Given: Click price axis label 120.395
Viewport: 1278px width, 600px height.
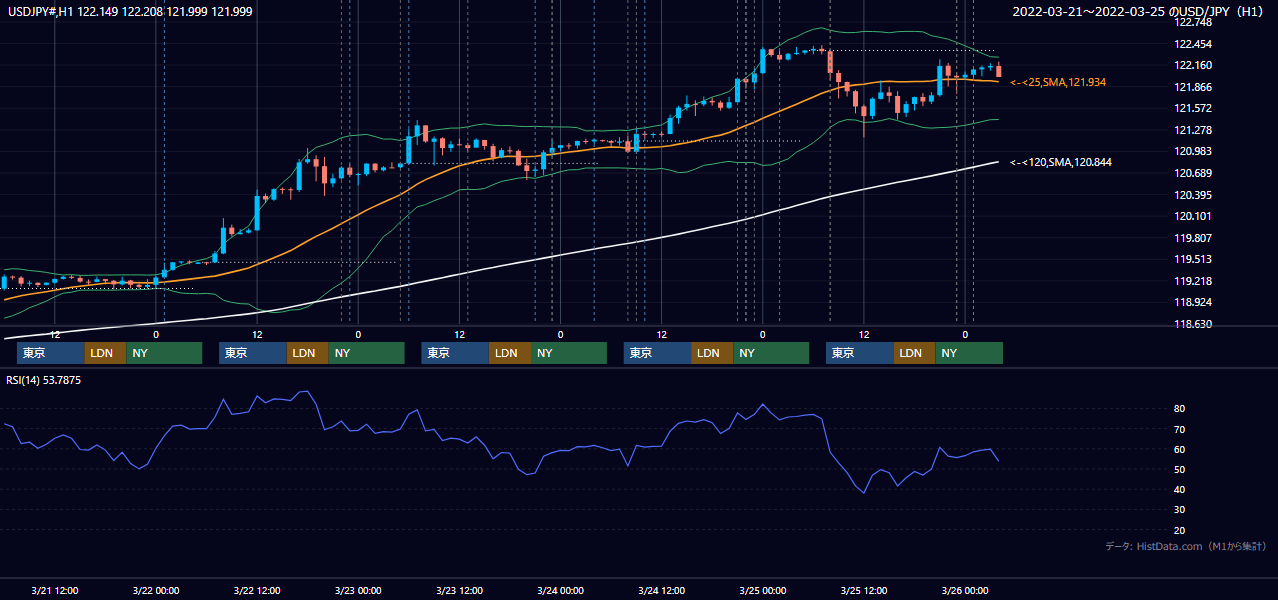Looking at the screenshot, I should coord(1193,195).
